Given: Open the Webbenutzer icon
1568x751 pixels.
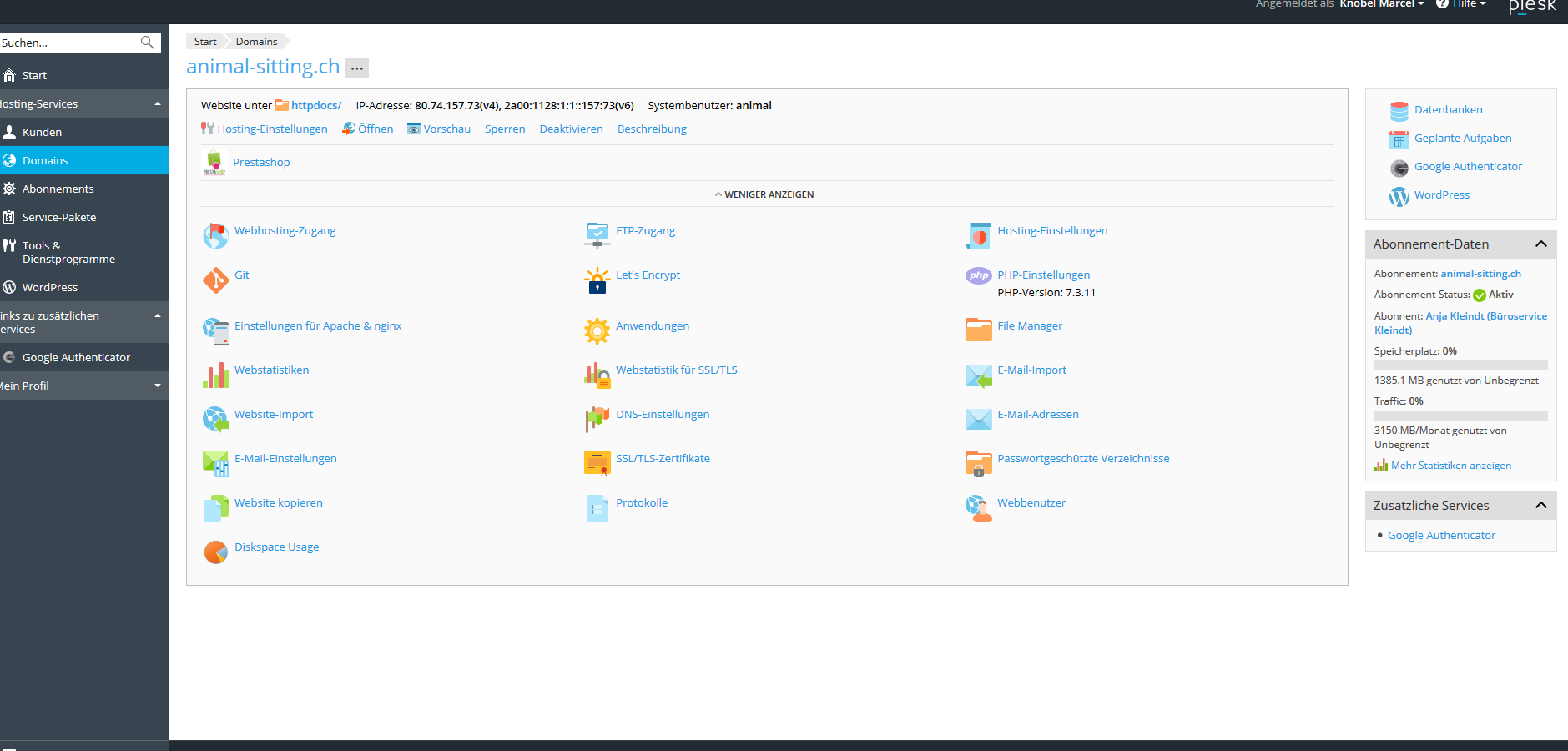Looking at the screenshot, I should pos(979,507).
